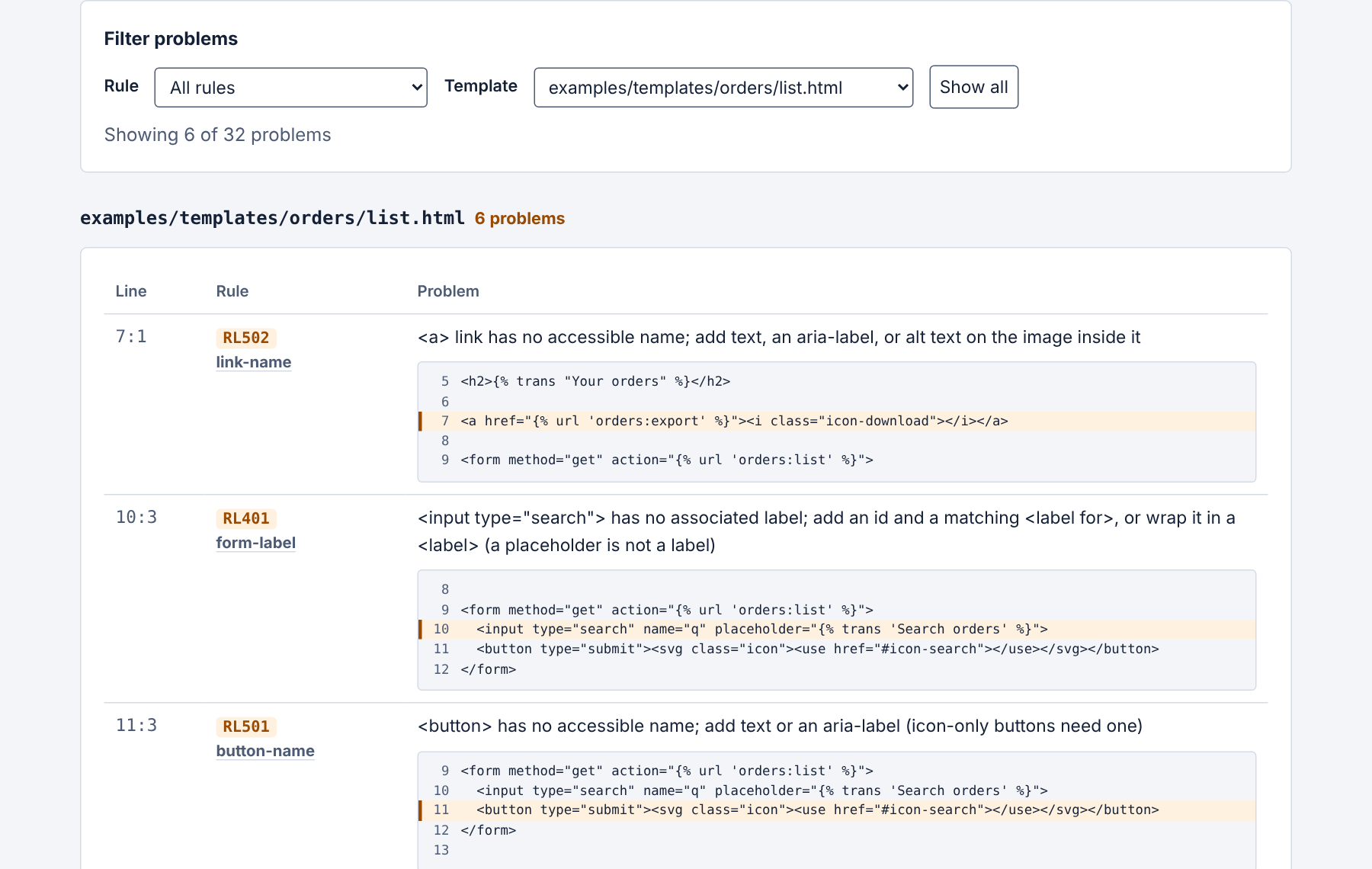Click the 'link has no accessible name' message

(x=779, y=338)
